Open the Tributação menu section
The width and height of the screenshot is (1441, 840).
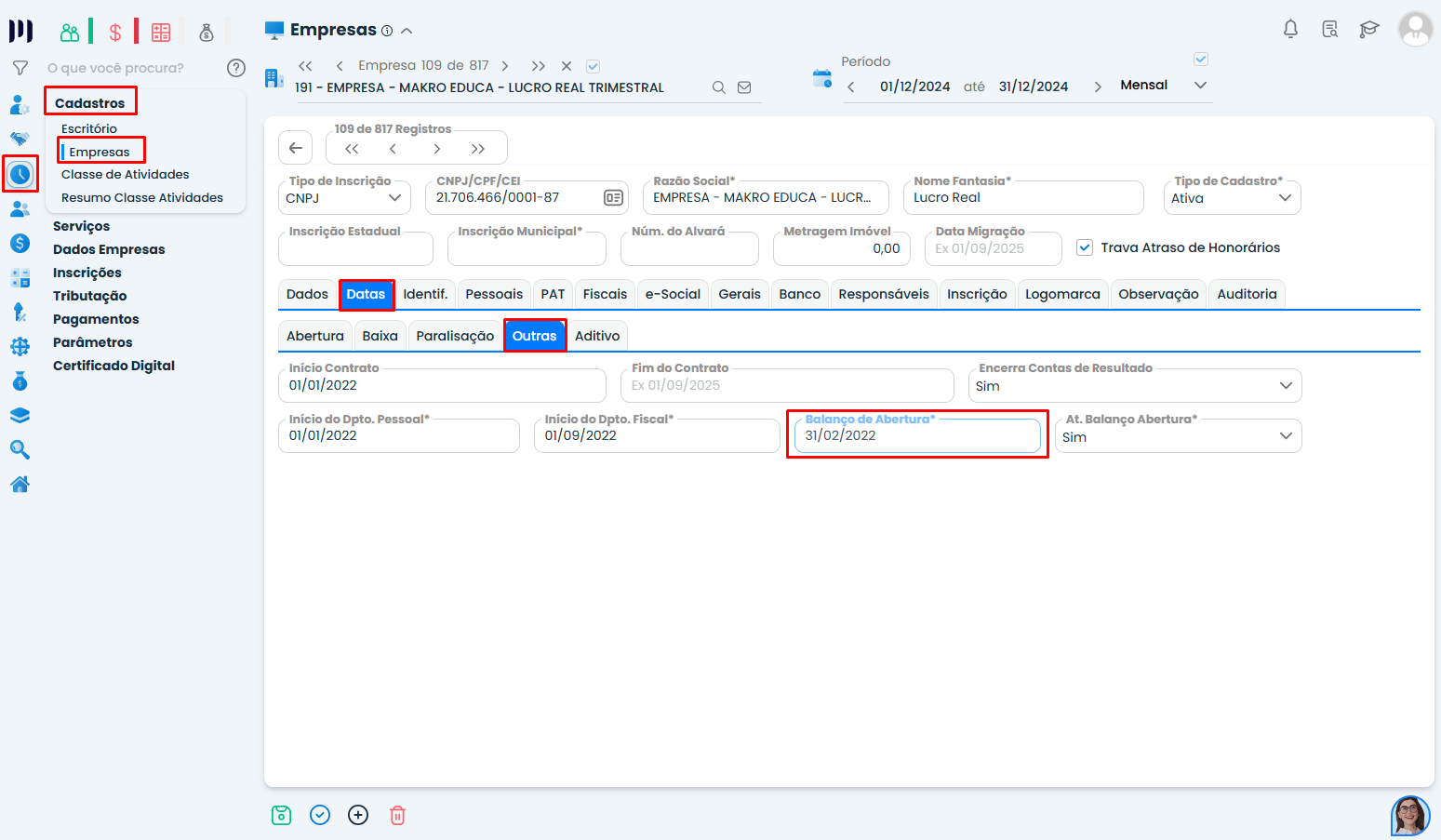[x=90, y=296]
